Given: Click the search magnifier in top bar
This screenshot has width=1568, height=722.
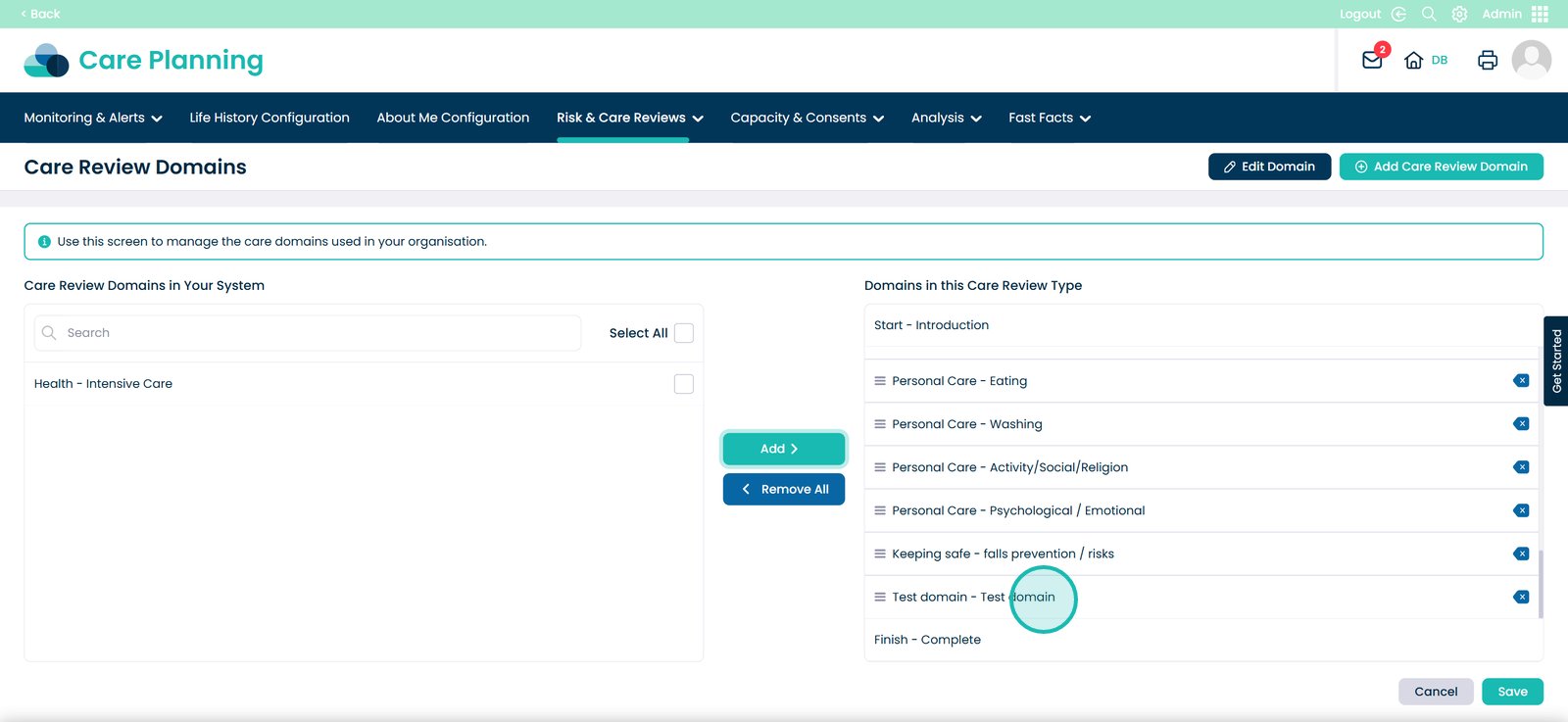Looking at the screenshot, I should tap(1429, 14).
